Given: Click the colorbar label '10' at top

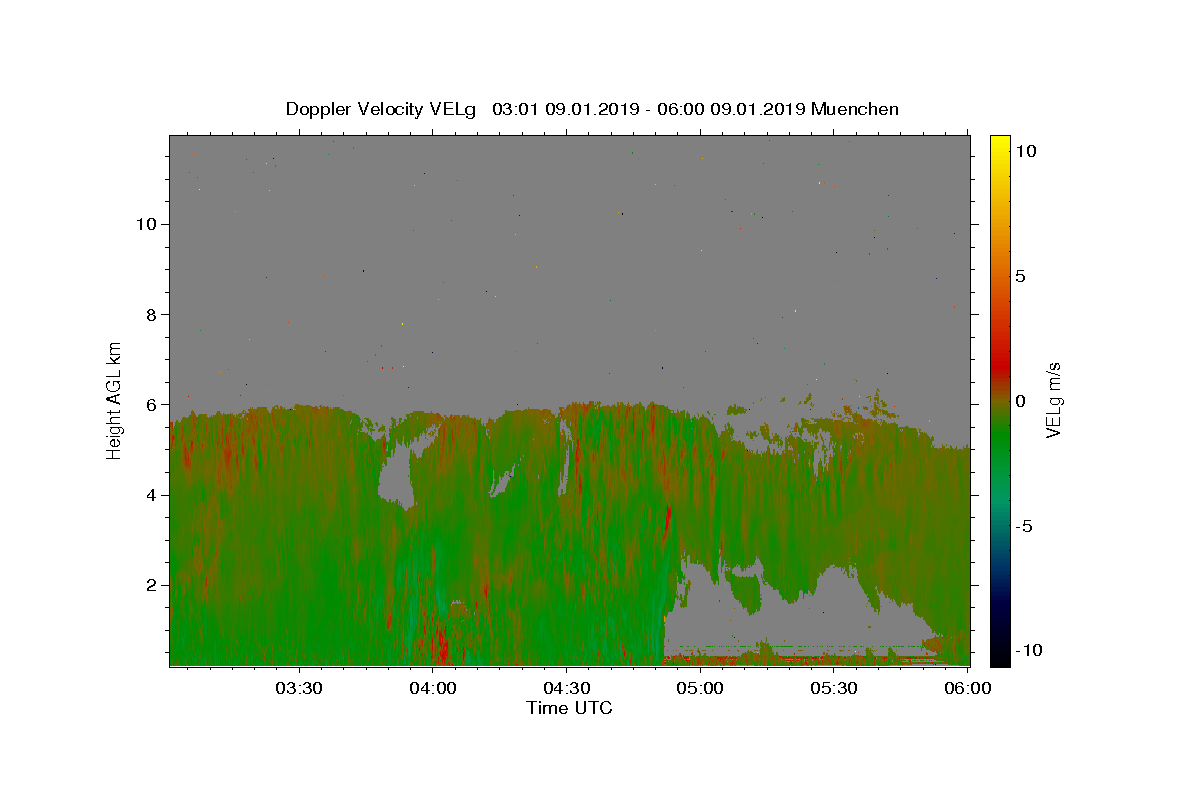Looking at the screenshot, I should pyautogui.click(x=1025, y=151).
